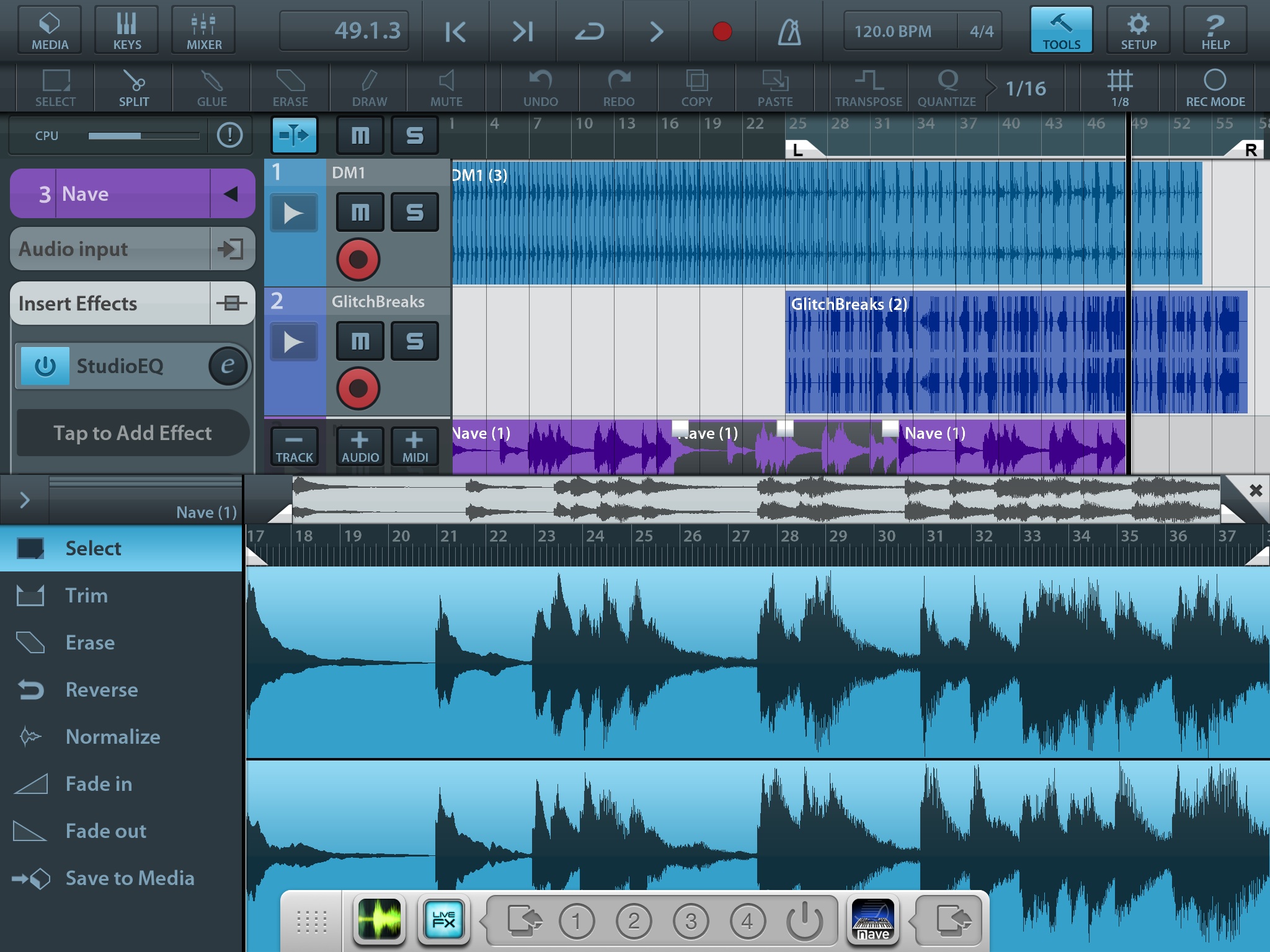Redo the last action
Viewport: 1270px width, 952px height.
(x=619, y=88)
